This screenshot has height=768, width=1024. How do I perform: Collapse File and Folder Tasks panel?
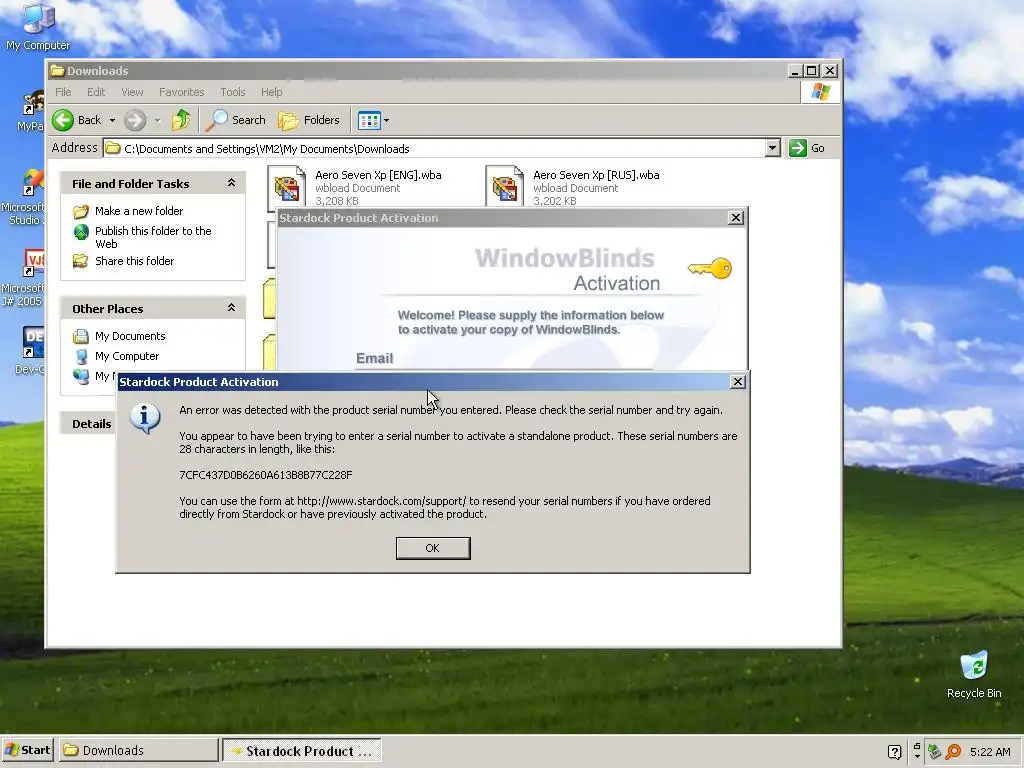(231, 184)
